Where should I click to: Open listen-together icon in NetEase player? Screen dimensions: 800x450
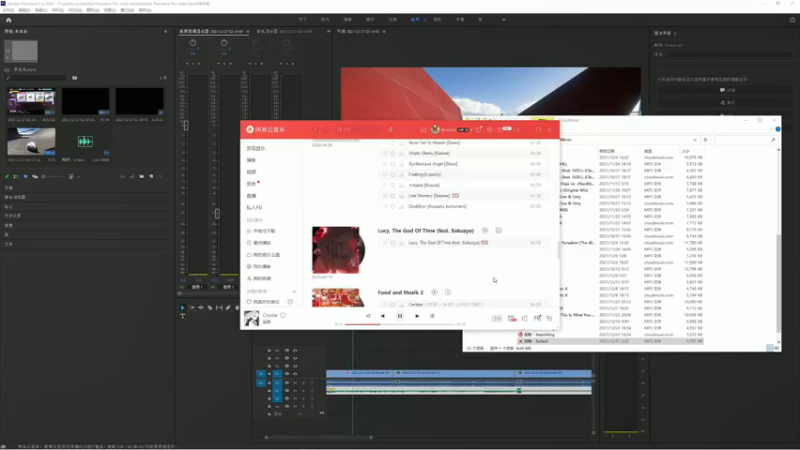point(537,318)
